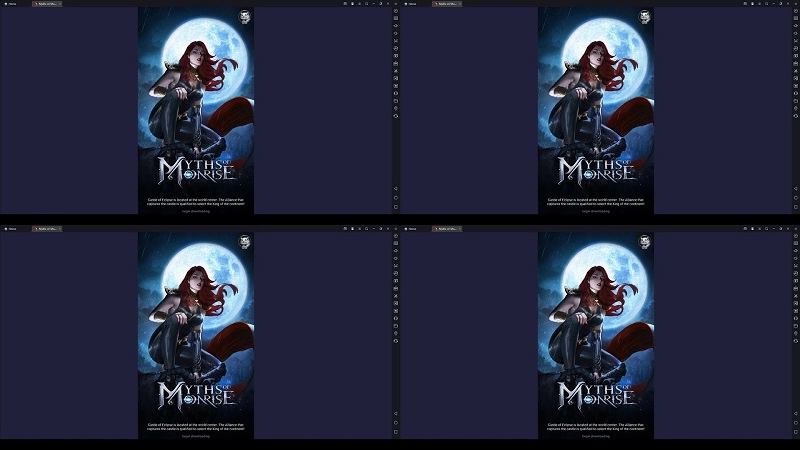Click studio badge logo in top-left game screen

(x=245, y=17)
